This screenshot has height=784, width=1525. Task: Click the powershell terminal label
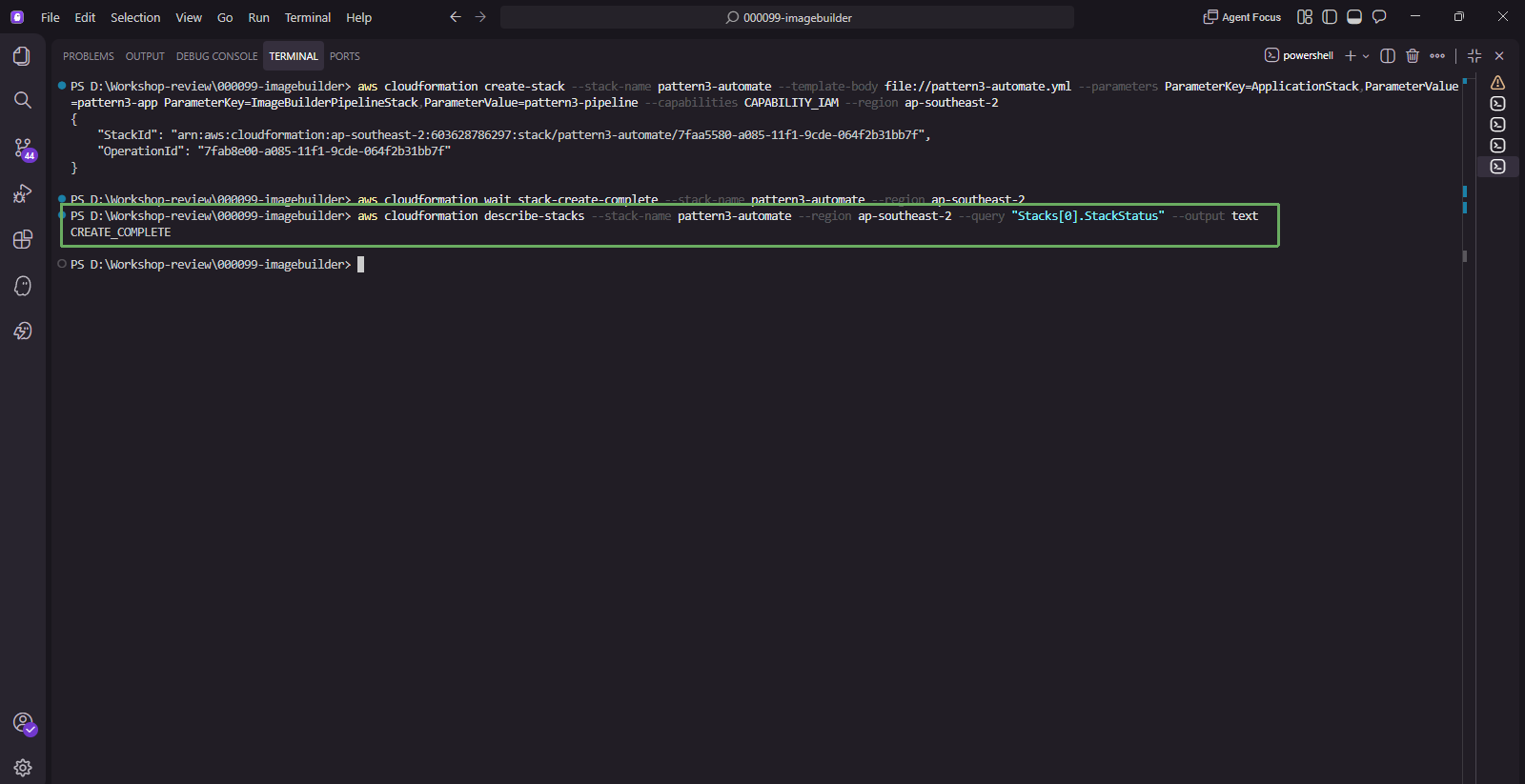click(1299, 56)
